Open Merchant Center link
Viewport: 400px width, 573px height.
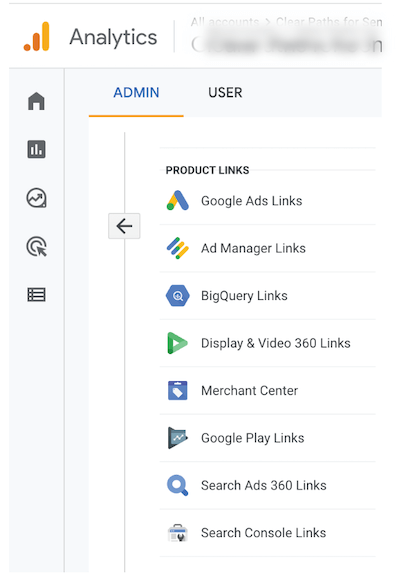pos(268,391)
